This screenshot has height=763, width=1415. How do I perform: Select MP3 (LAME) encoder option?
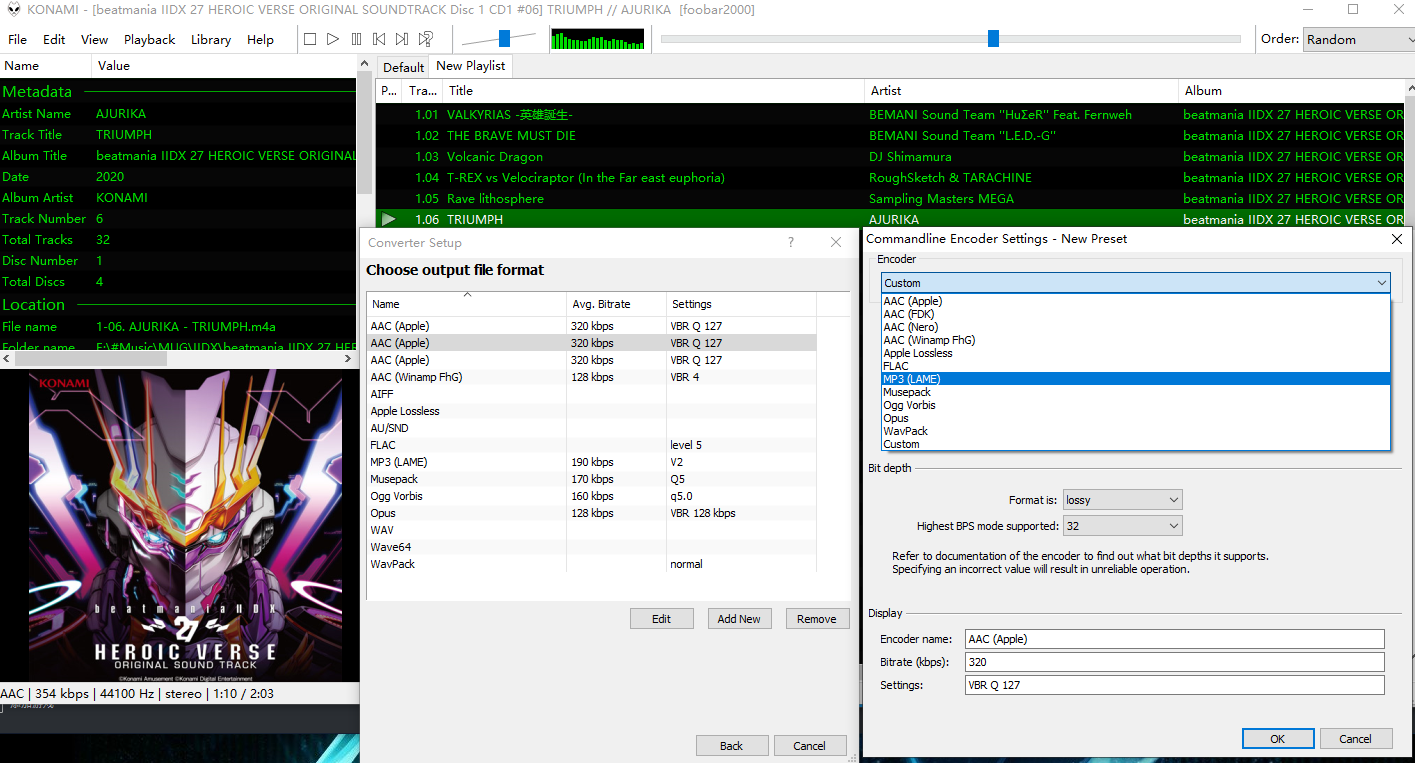tap(1136, 379)
